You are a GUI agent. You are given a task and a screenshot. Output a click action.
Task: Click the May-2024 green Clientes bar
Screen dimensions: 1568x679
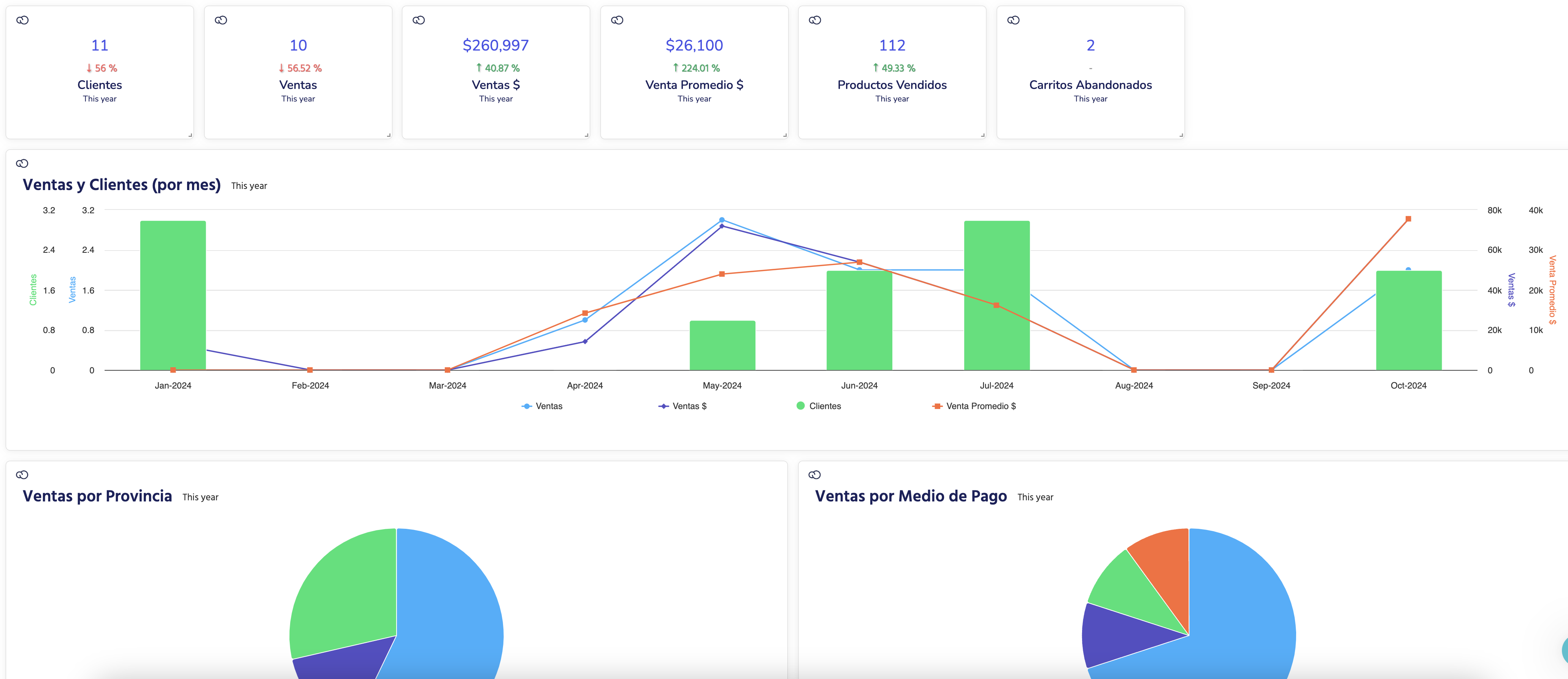[722, 345]
